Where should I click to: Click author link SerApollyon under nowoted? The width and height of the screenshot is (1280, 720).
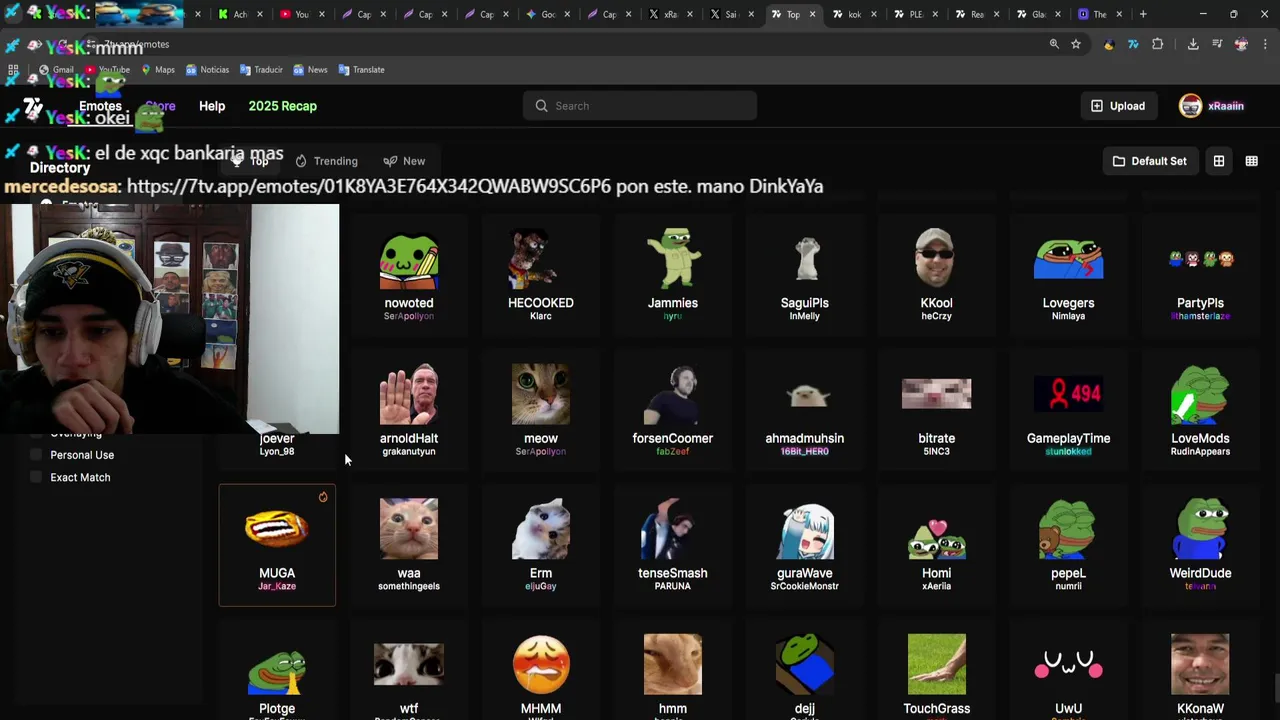(x=409, y=316)
